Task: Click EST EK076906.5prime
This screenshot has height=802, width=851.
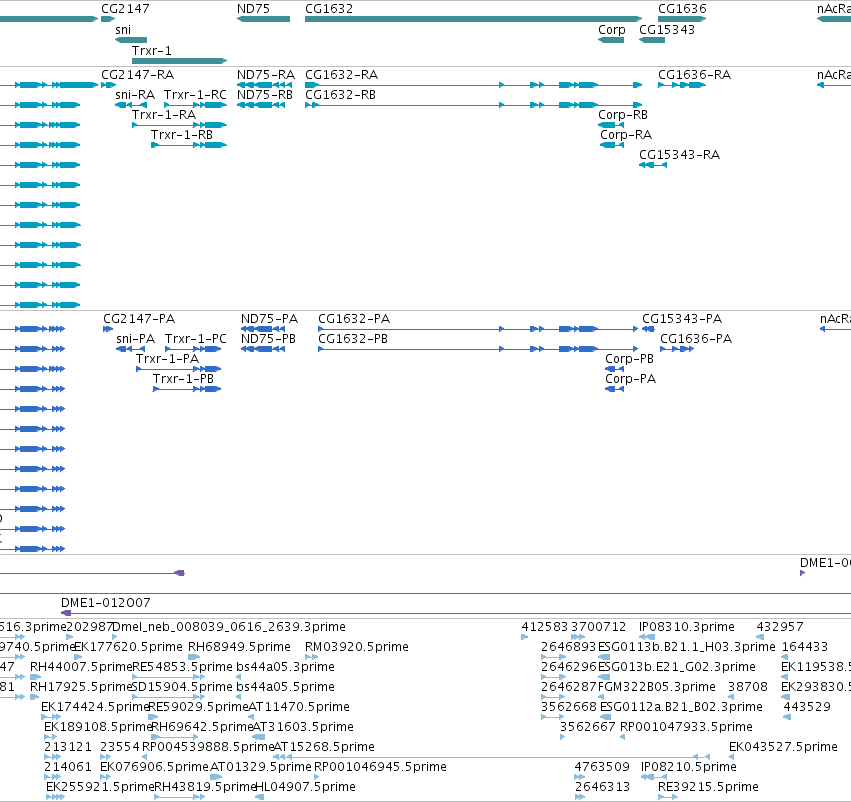Action: point(154,767)
